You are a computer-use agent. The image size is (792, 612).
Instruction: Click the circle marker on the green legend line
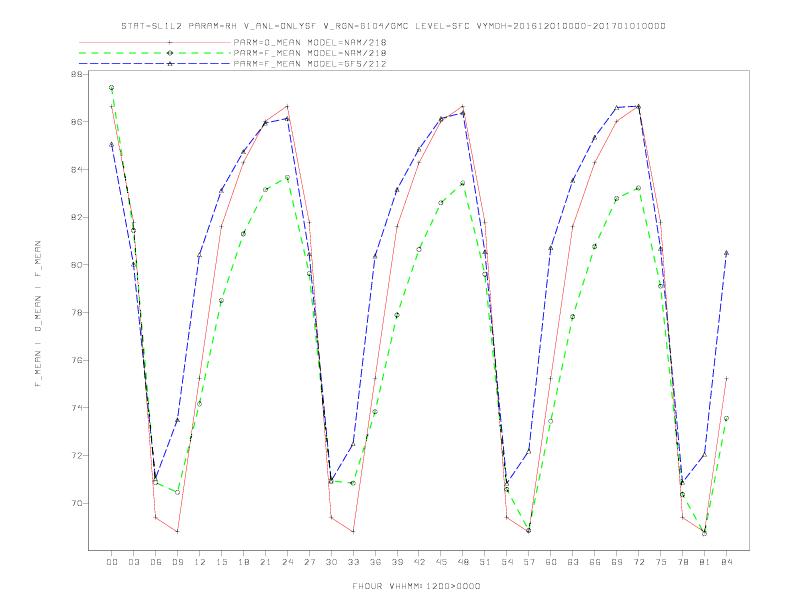[x=170, y=53]
